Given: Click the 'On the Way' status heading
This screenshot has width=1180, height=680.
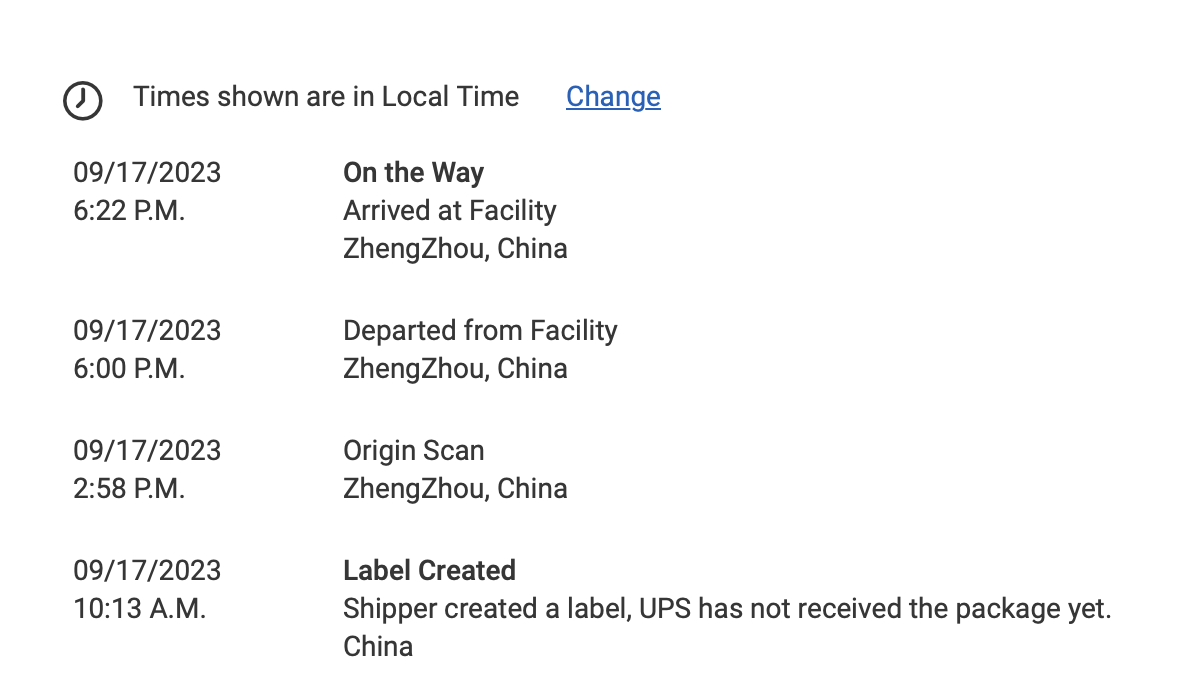Looking at the screenshot, I should click(413, 173).
